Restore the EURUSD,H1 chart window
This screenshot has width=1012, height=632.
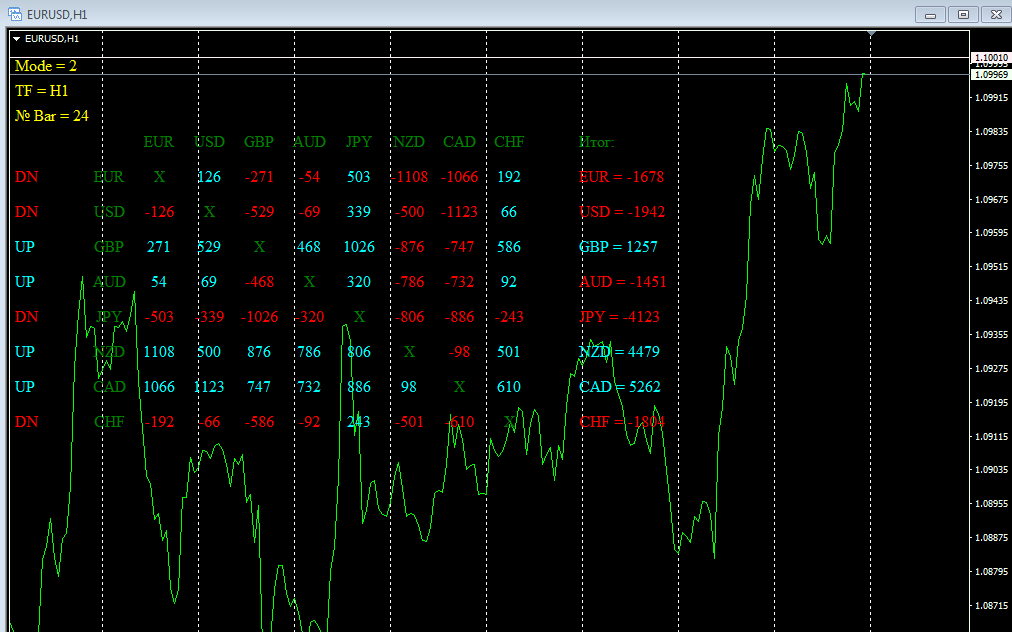[963, 14]
